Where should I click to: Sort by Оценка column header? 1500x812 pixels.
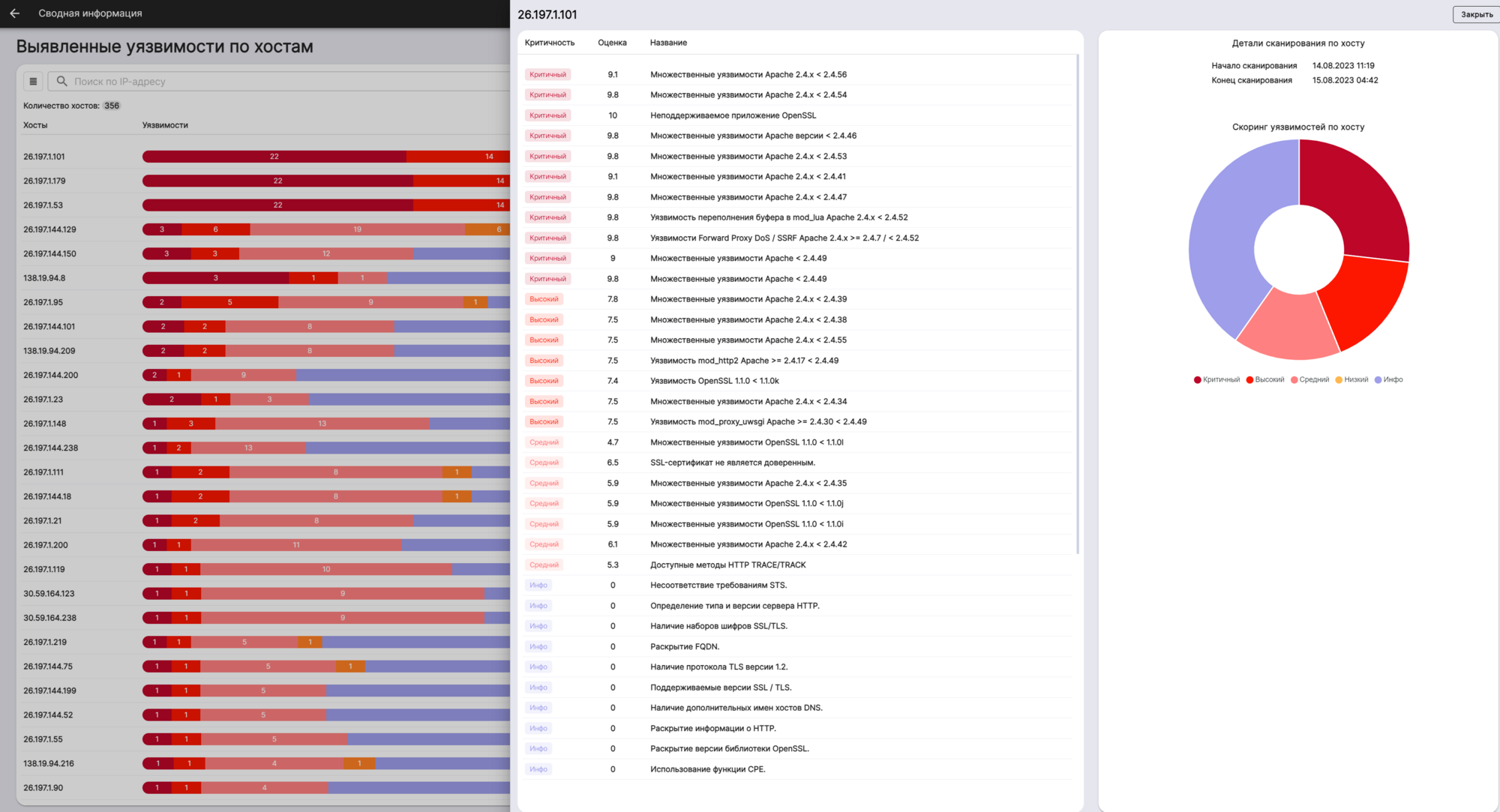coord(612,43)
